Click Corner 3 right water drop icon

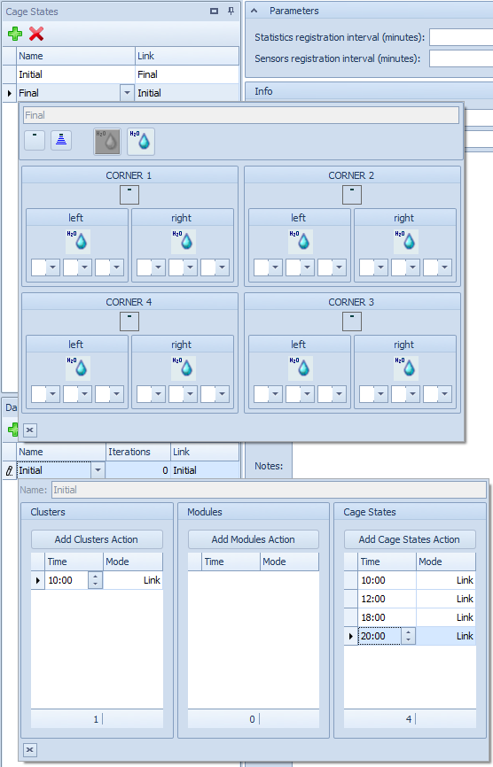tap(406, 368)
